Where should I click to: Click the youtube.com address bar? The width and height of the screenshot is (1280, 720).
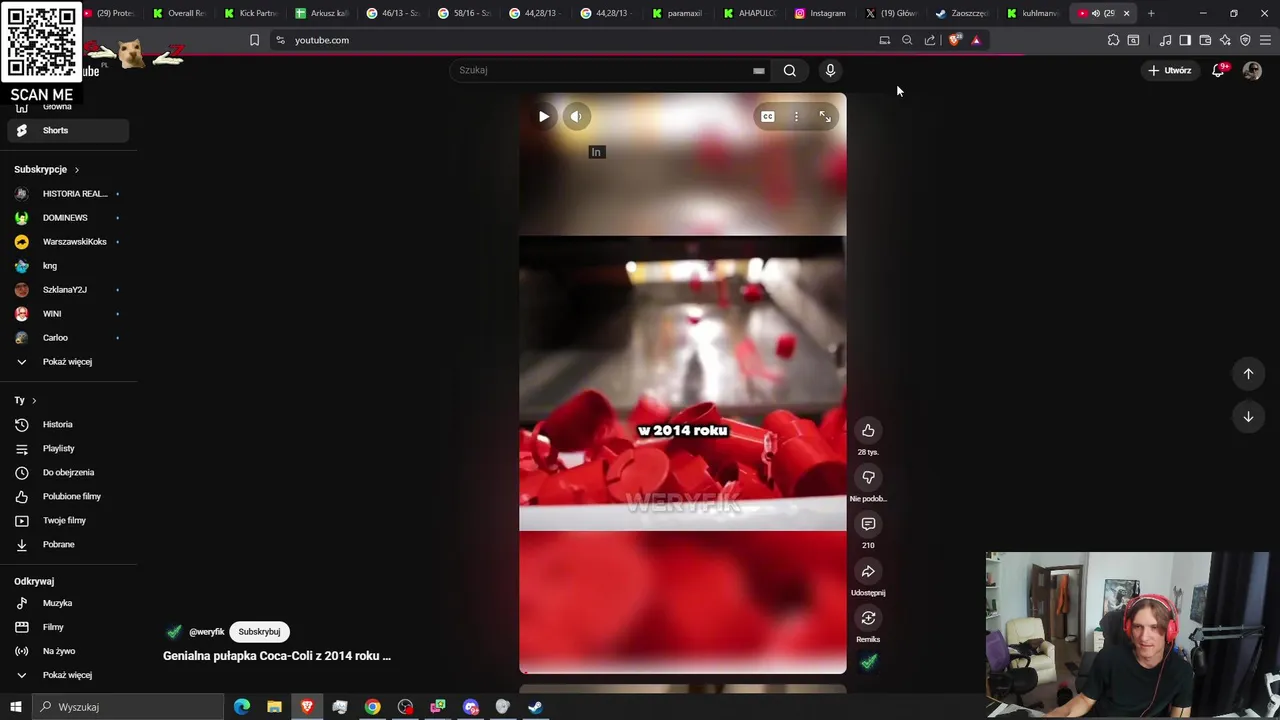pyautogui.click(x=570, y=40)
